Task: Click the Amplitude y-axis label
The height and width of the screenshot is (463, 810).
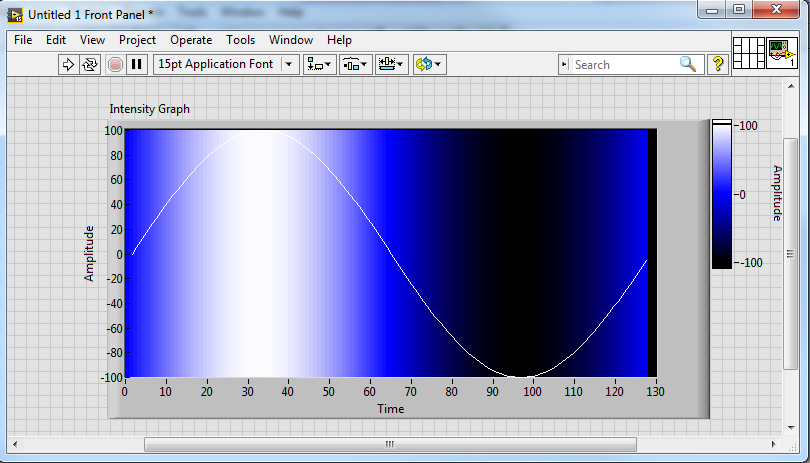Action: click(x=89, y=253)
